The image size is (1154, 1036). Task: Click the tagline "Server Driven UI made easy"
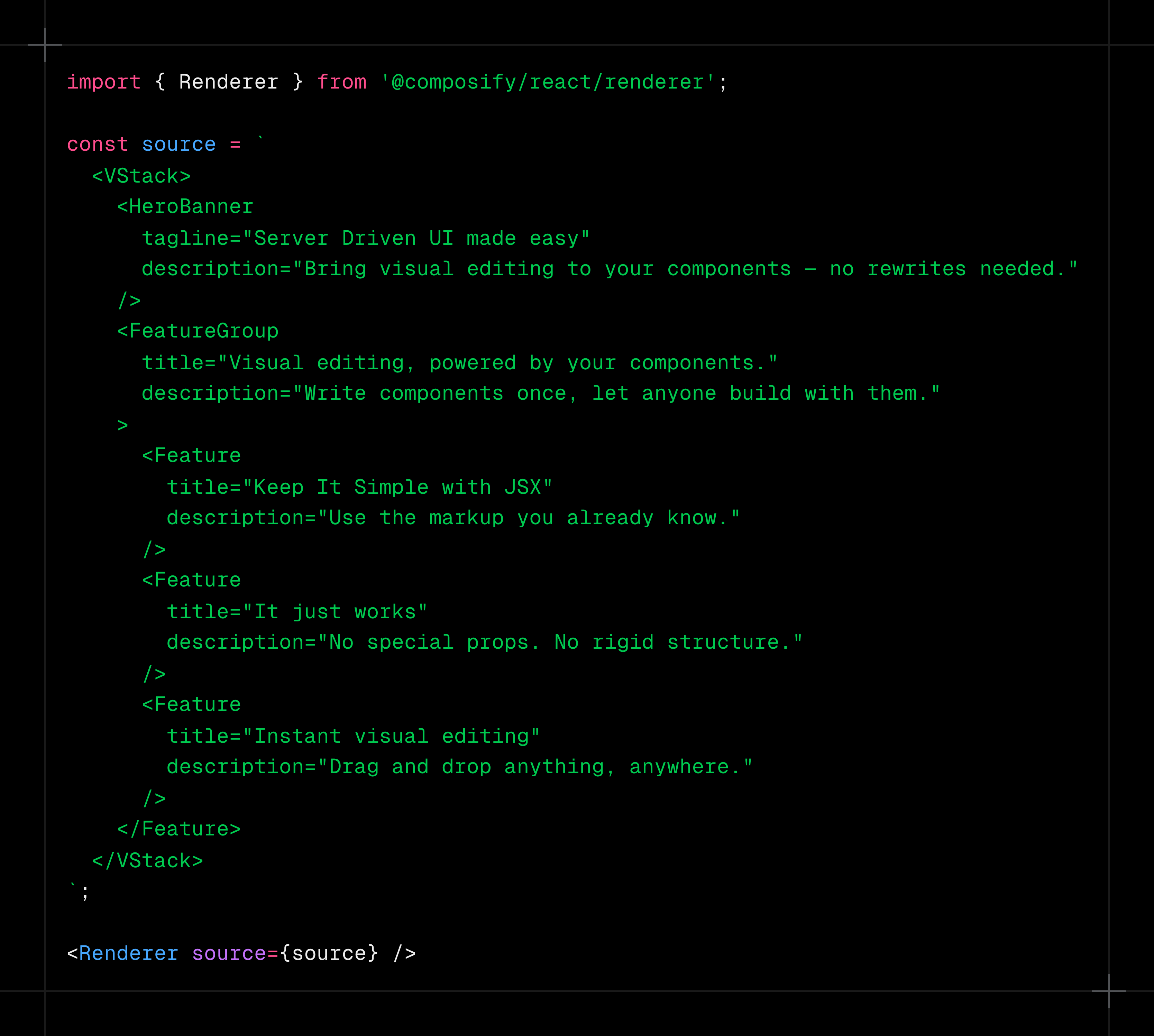coord(366,239)
